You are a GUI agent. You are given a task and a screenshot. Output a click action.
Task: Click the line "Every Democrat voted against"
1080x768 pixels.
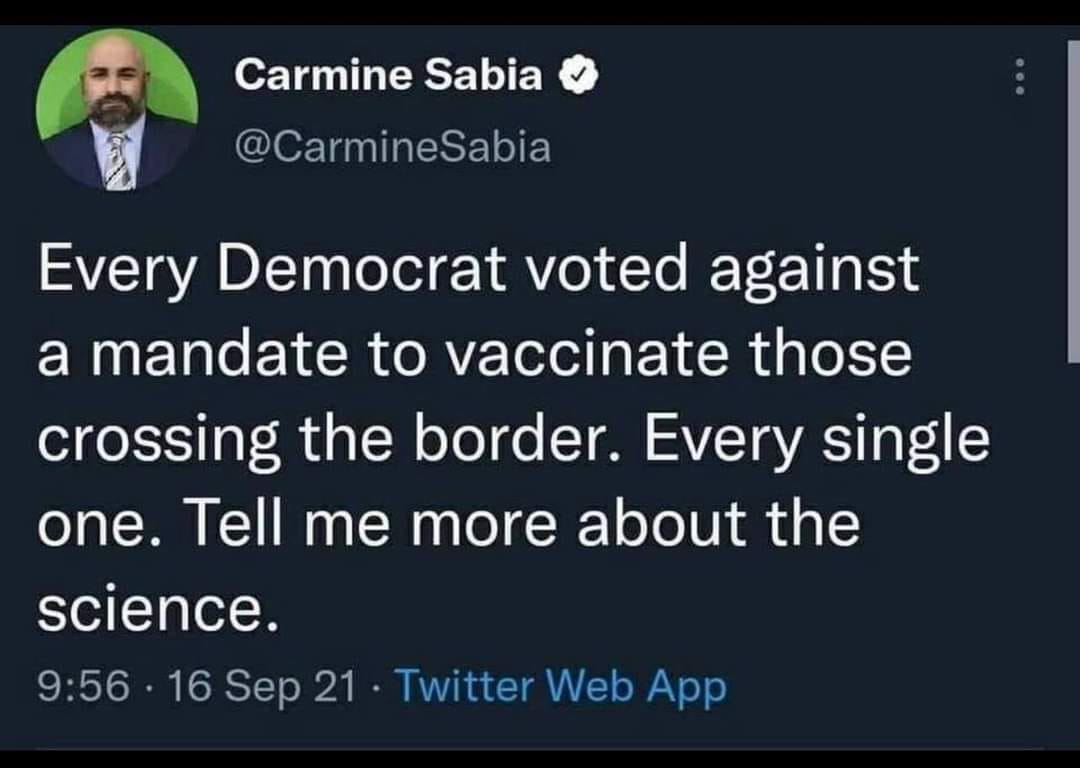[478, 269]
